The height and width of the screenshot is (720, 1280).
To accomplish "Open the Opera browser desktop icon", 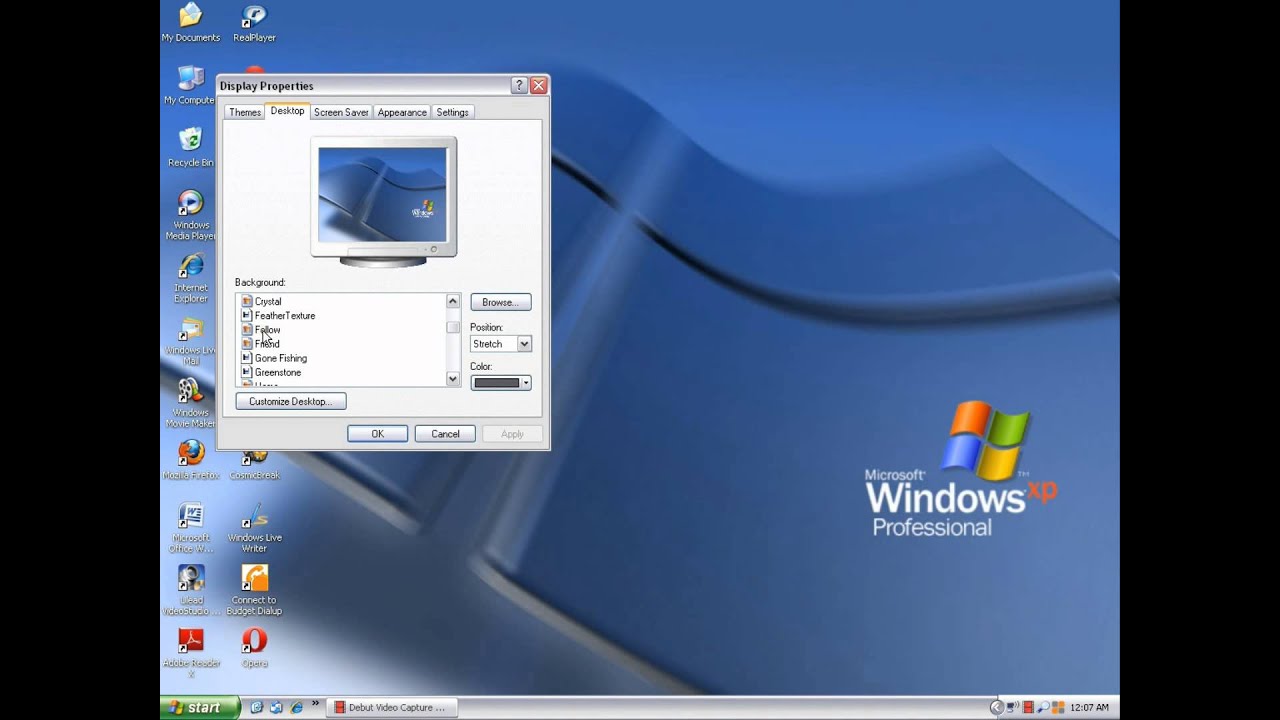I will (x=254, y=640).
